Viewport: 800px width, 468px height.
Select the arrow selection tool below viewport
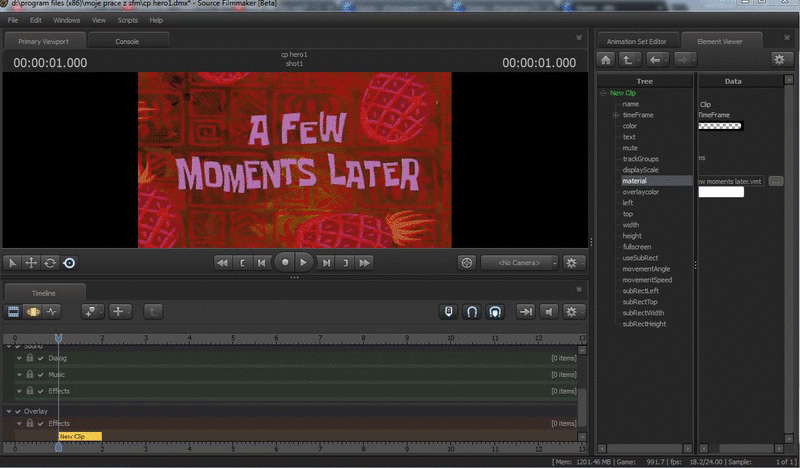12,263
